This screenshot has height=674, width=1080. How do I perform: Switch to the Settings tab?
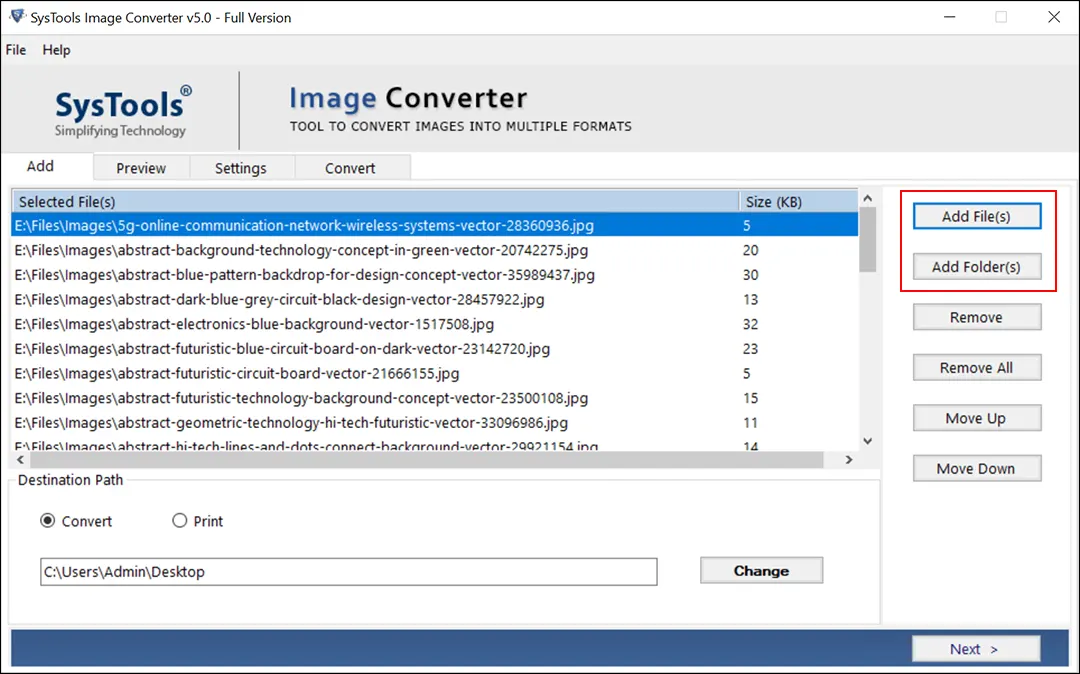[x=241, y=167]
